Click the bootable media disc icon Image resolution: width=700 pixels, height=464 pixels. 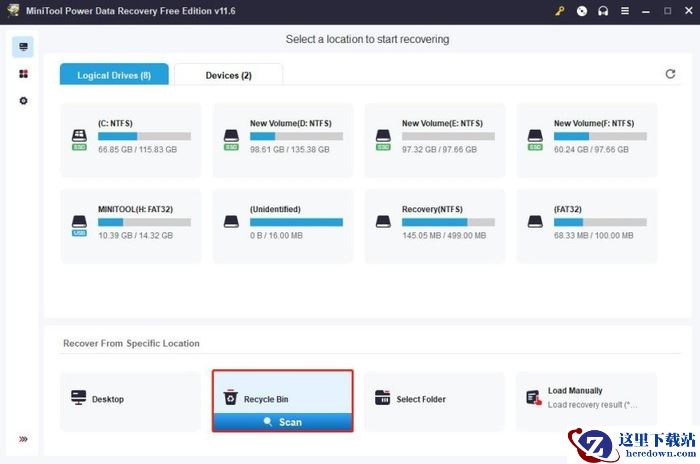[582, 11]
